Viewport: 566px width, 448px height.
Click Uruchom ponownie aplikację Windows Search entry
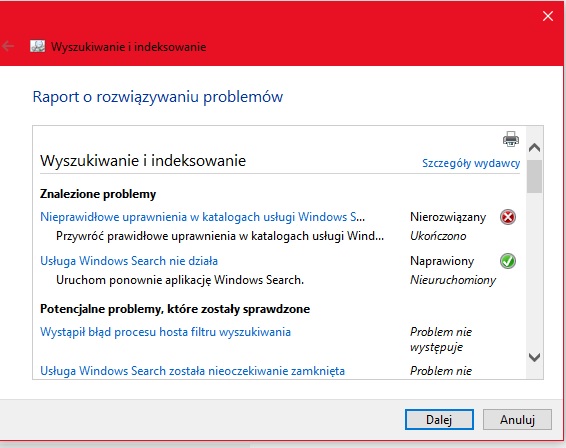pyautogui.click(x=180, y=280)
